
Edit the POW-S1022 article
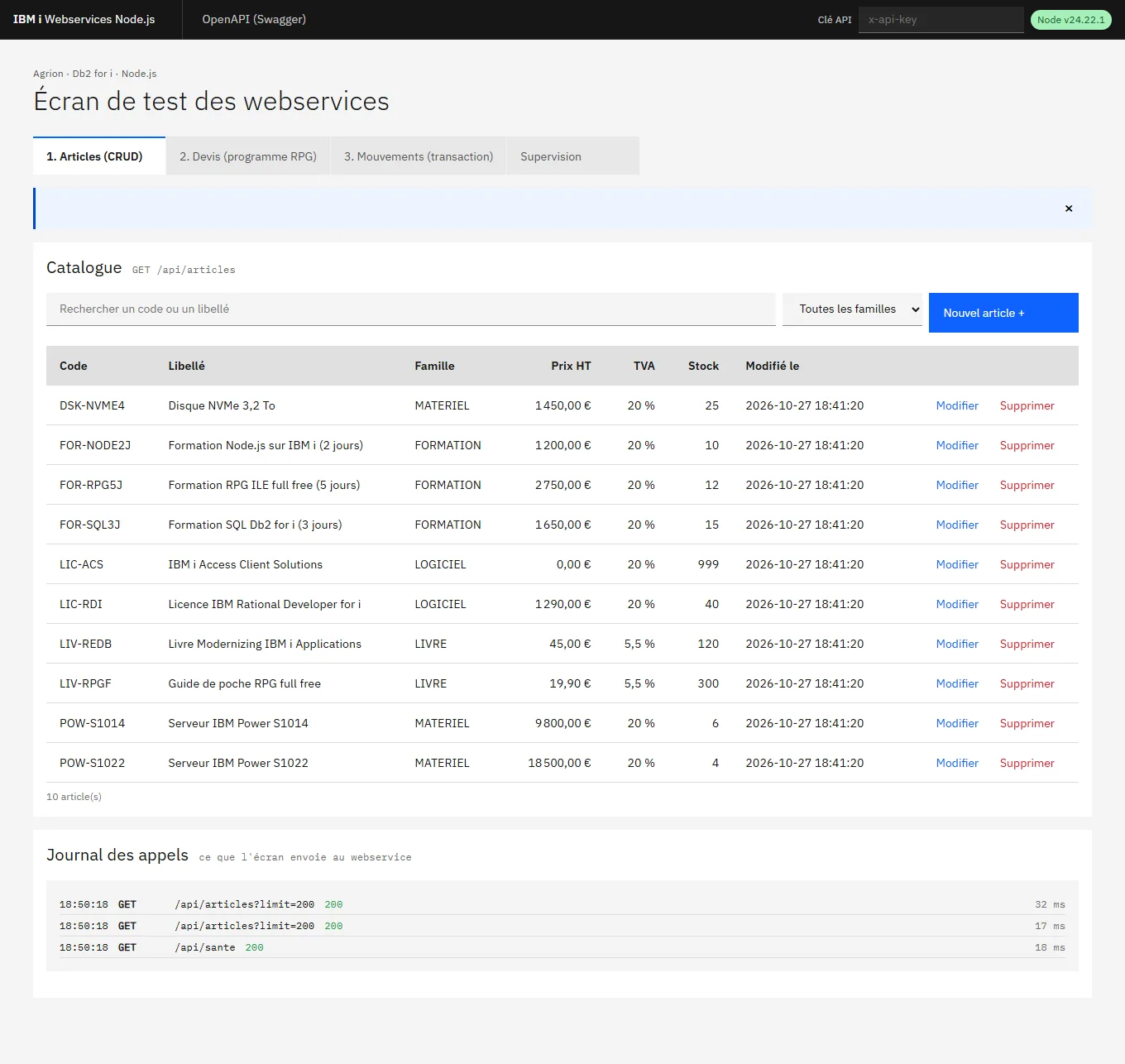point(957,763)
